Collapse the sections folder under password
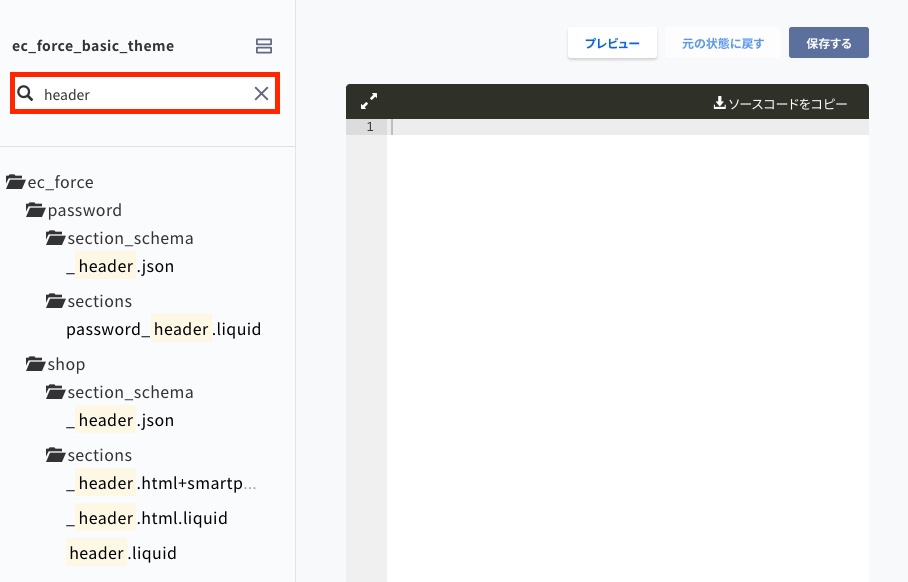 point(89,301)
